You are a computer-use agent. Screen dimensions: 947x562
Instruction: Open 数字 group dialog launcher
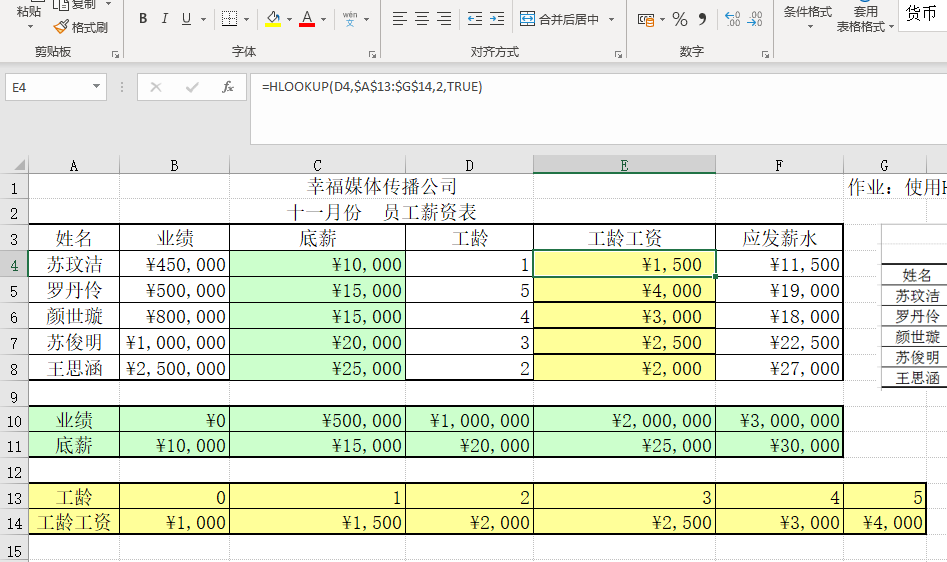point(765,54)
